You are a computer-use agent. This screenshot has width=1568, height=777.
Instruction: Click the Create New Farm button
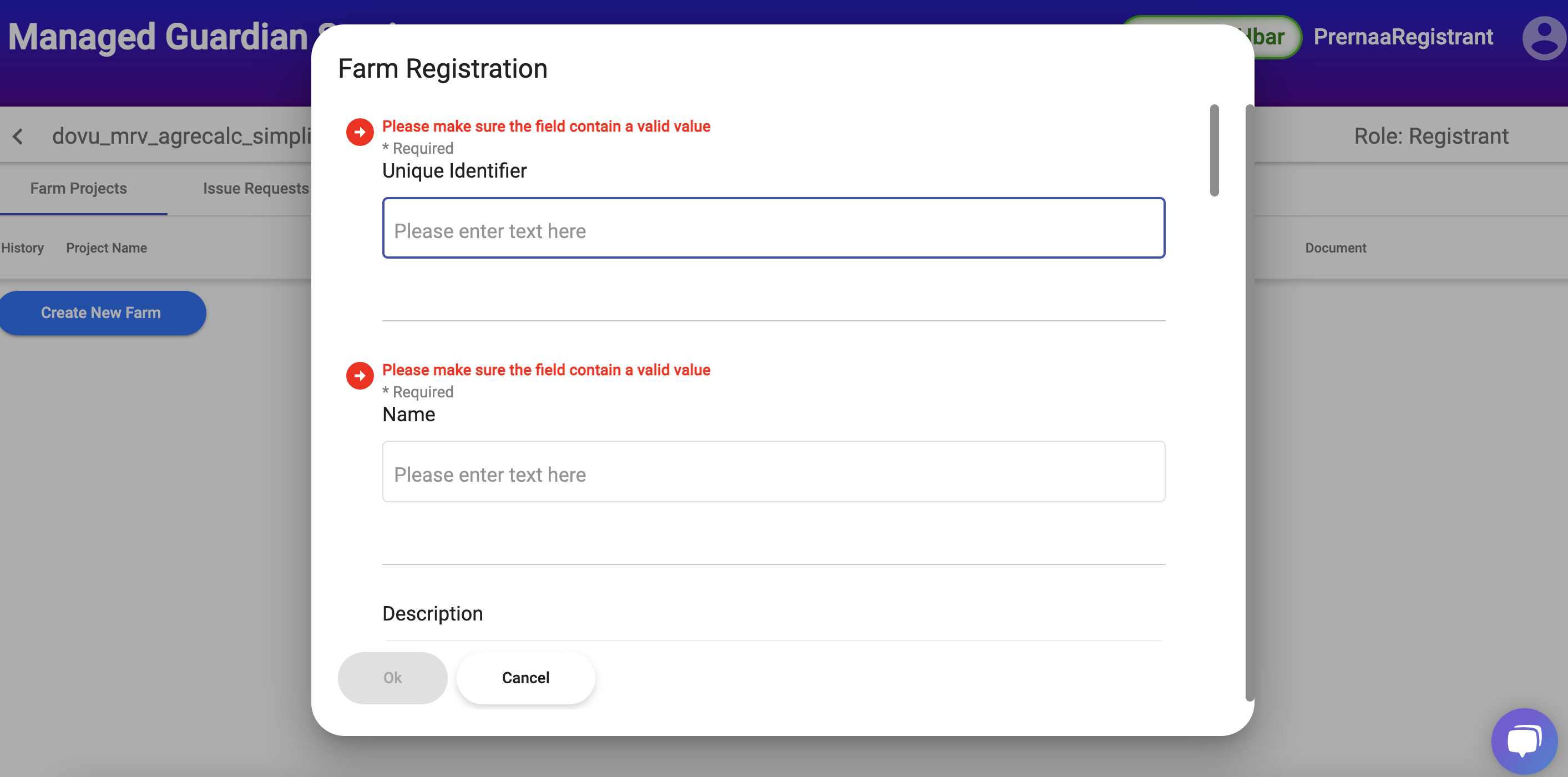(101, 312)
